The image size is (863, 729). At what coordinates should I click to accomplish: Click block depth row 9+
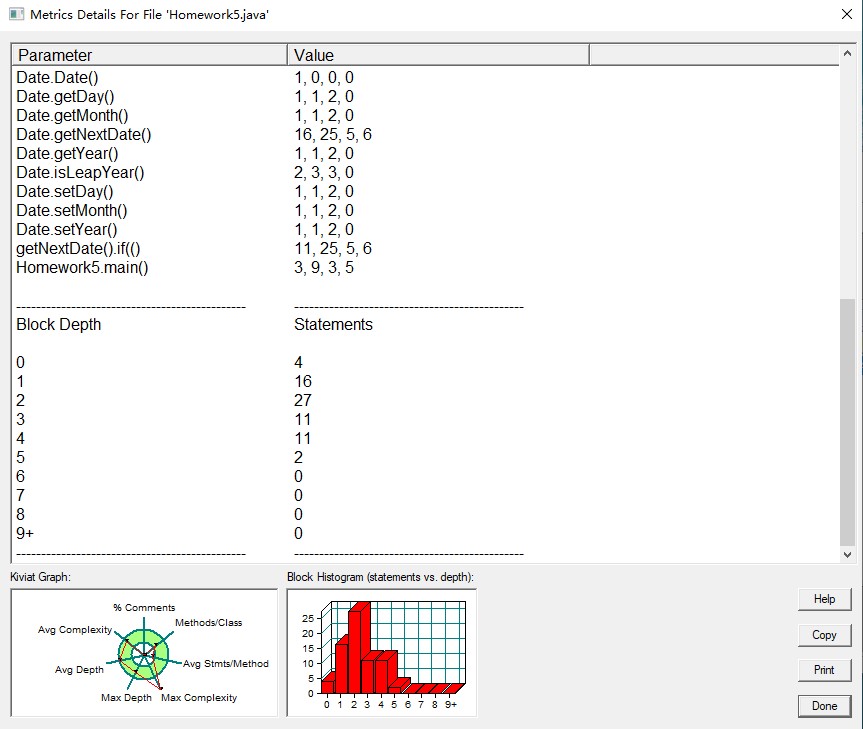tap(25, 533)
